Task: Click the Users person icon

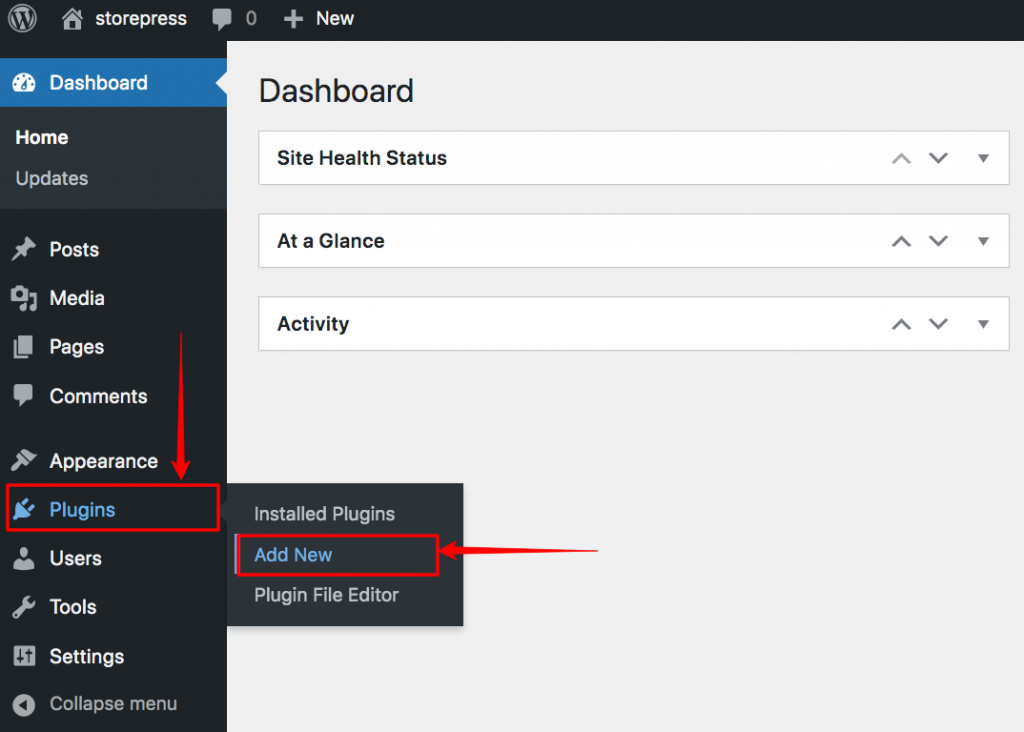Action: click(24, 558)
